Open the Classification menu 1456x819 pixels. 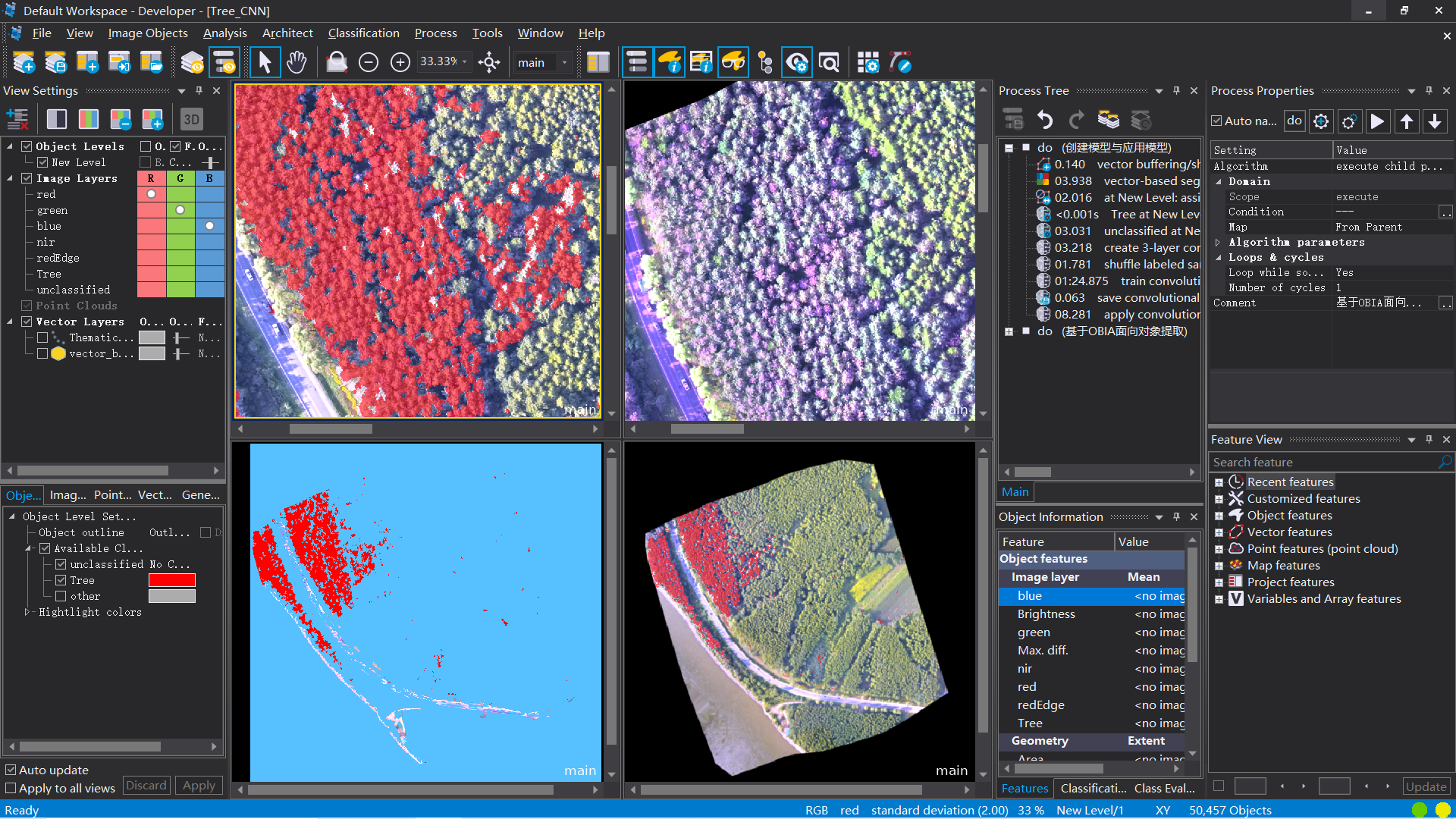coord(363,33)
